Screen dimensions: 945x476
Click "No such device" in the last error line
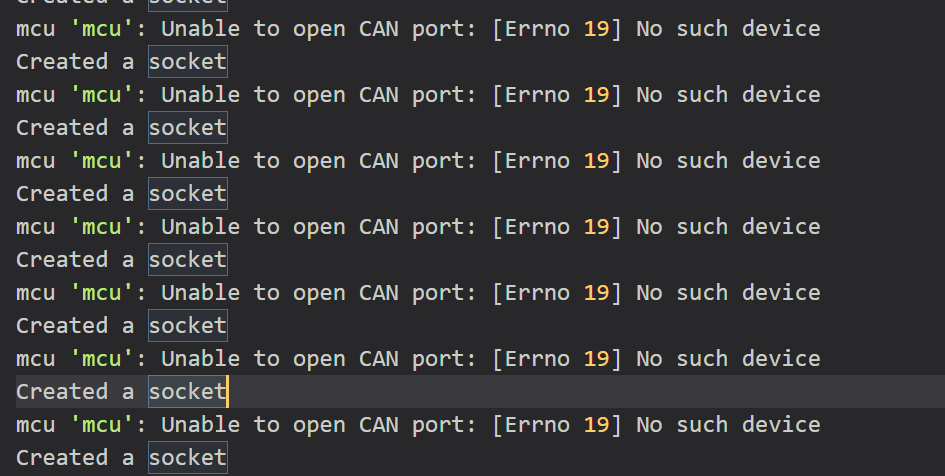(x=729, y=425)
